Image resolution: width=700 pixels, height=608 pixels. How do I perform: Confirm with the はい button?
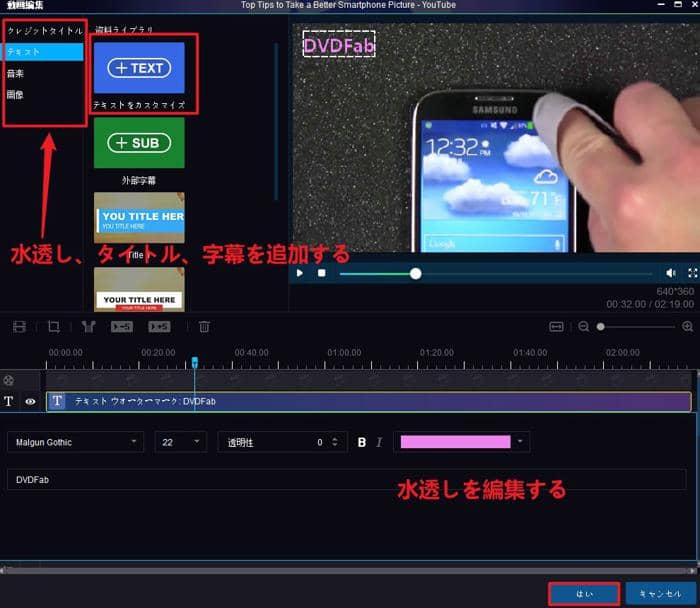(x=584, y=594)
